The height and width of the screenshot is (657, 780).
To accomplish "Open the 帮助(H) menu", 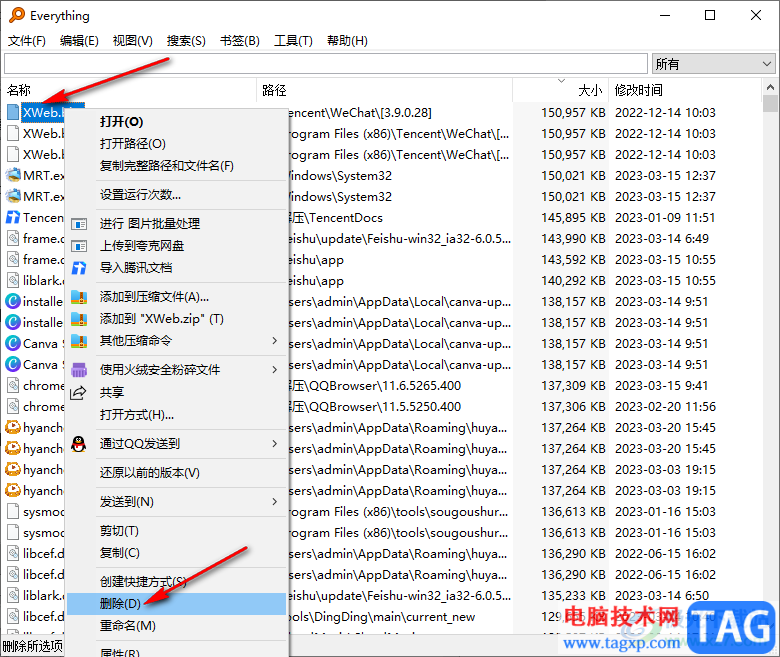I will [x=347, y=41].
